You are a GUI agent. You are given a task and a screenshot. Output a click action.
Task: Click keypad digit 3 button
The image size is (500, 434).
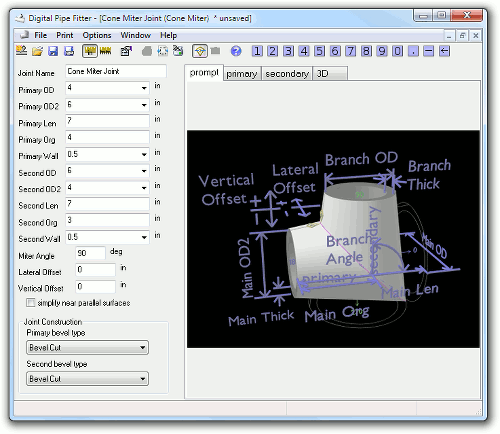[x=288, y=51]
